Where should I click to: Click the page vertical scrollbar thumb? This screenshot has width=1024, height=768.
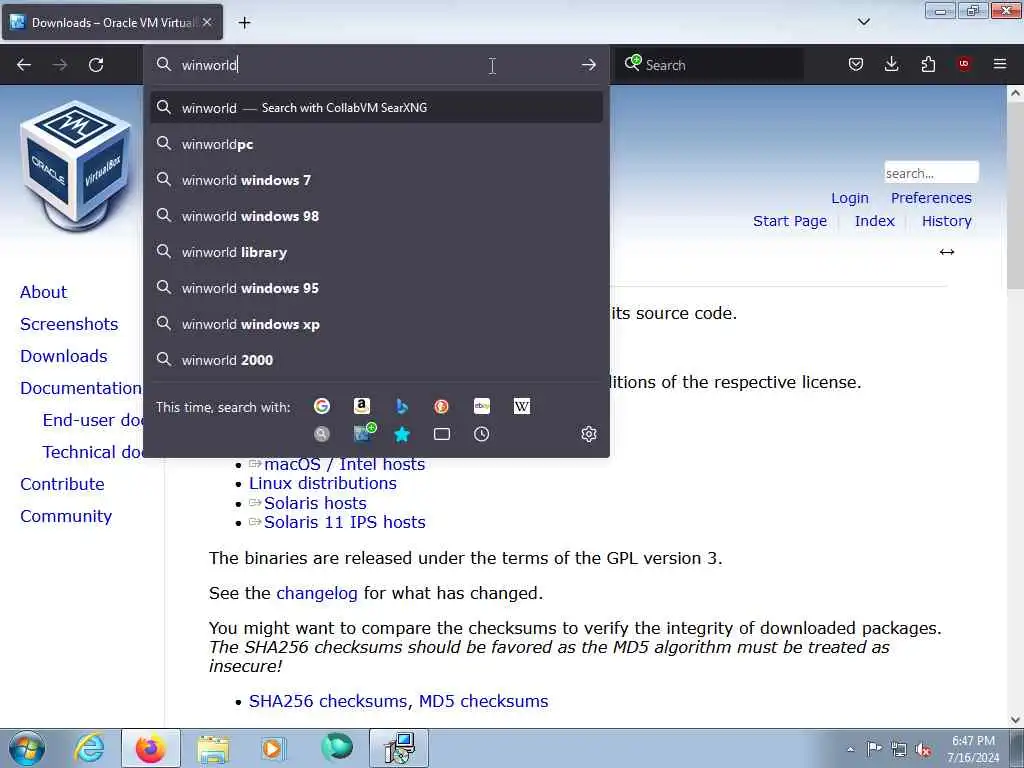tap(1015, 194)
